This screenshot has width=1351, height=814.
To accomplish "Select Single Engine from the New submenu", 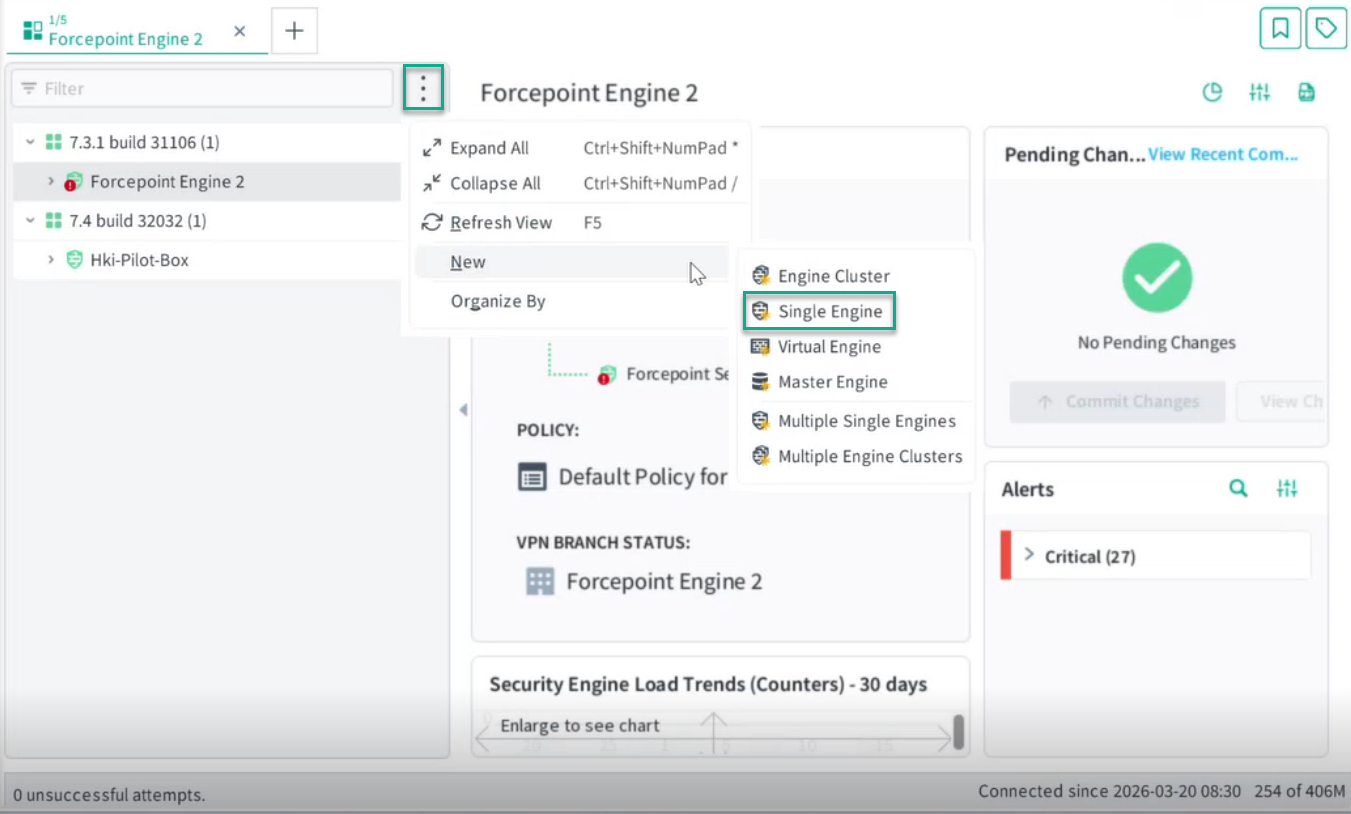I will click(820, 311).
